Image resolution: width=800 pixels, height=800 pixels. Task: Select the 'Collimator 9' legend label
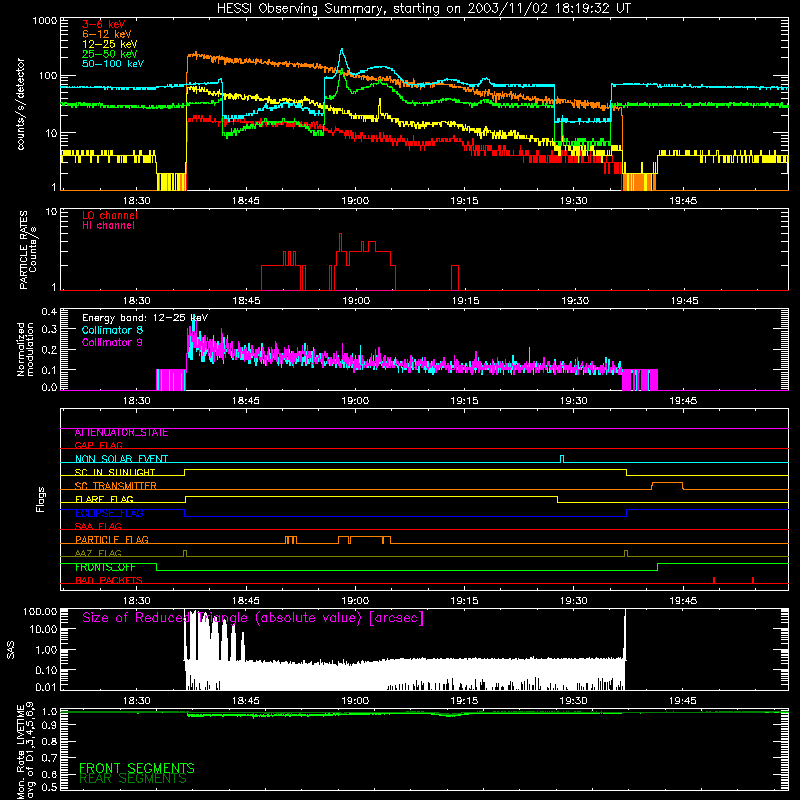[x=112, y=342]
